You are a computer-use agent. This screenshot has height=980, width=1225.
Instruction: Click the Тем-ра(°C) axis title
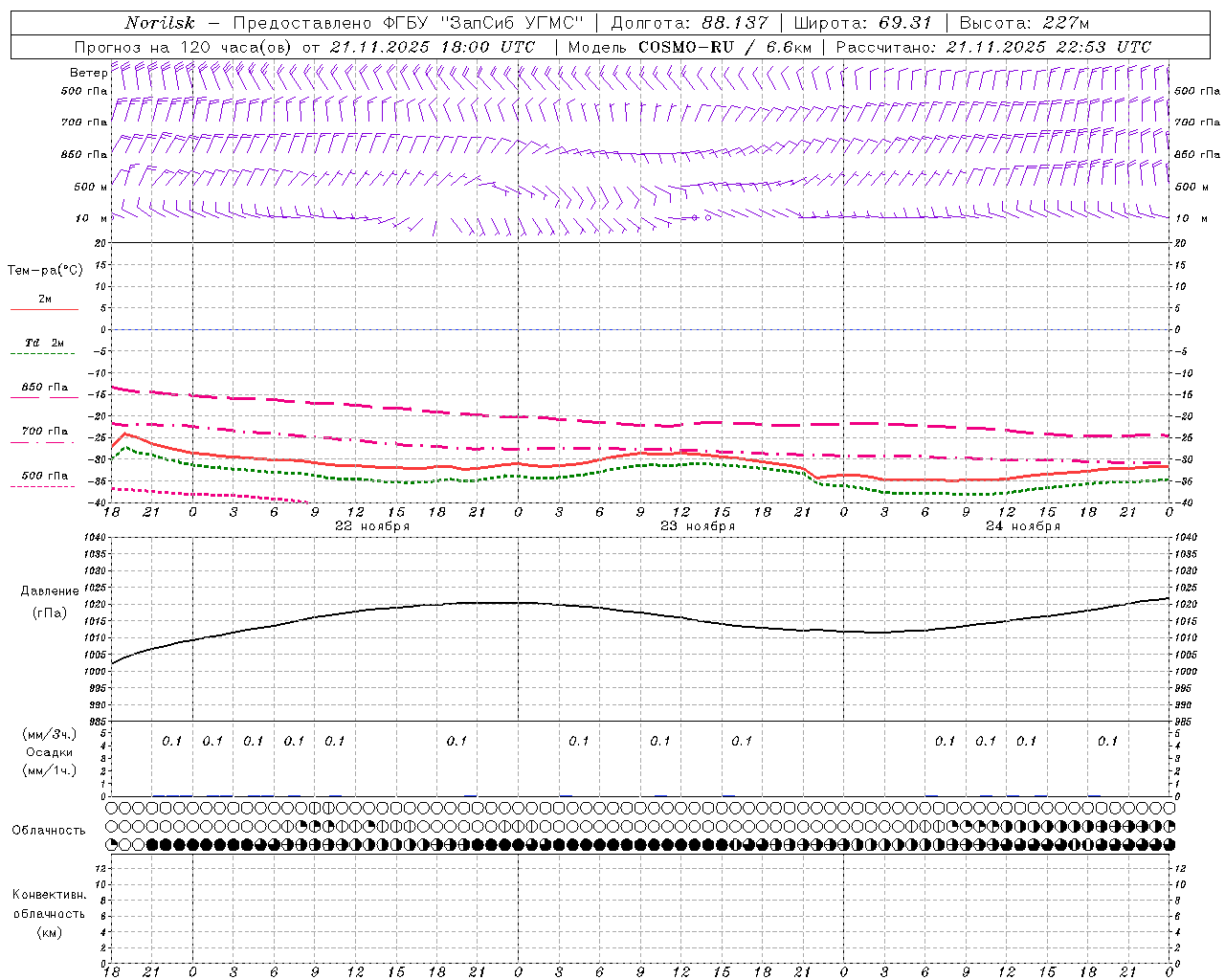45,271
